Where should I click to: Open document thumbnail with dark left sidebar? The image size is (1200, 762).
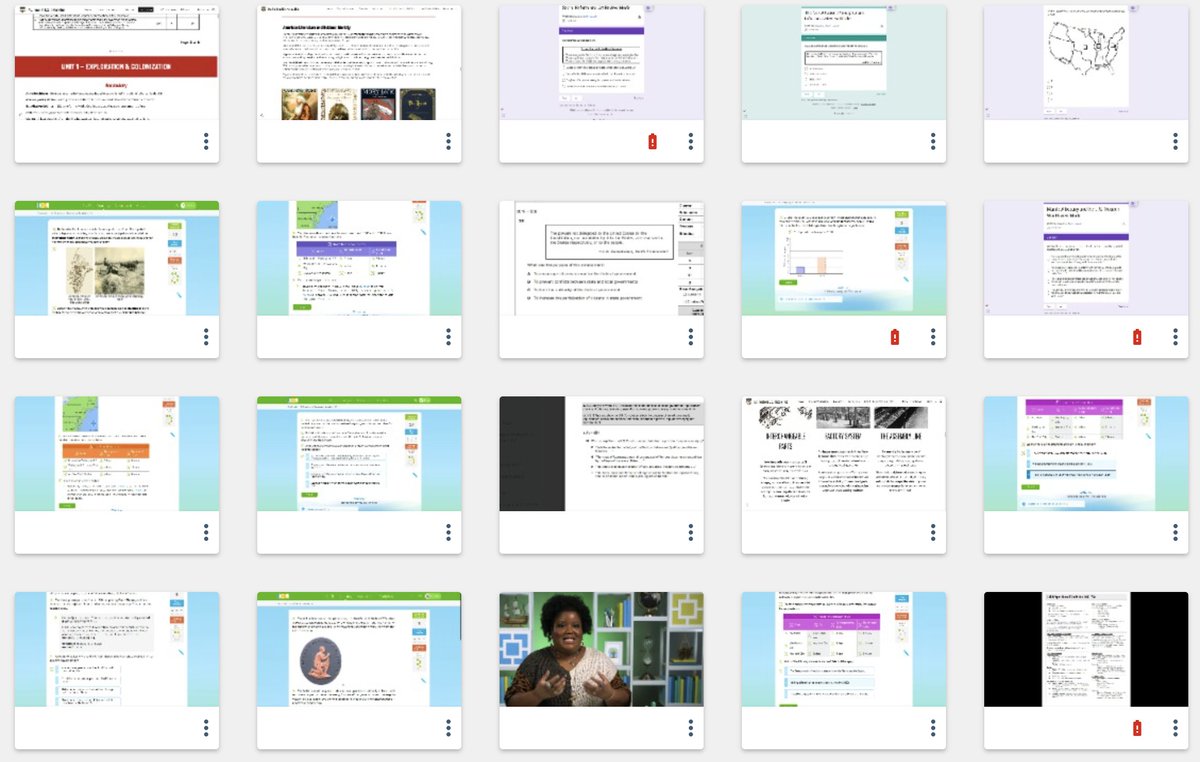(x=602, y=453)
